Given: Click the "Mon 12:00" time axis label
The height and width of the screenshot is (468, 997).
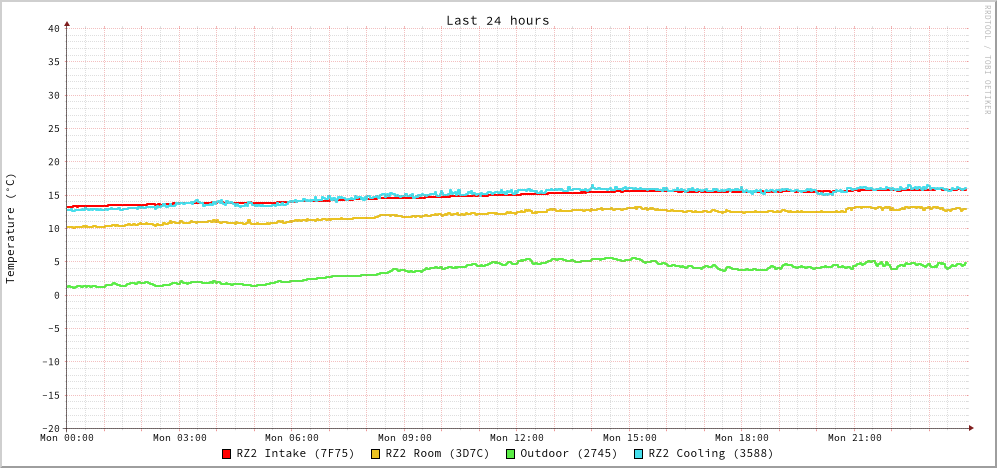Looking at the screenshot, I should pos(517,437).
